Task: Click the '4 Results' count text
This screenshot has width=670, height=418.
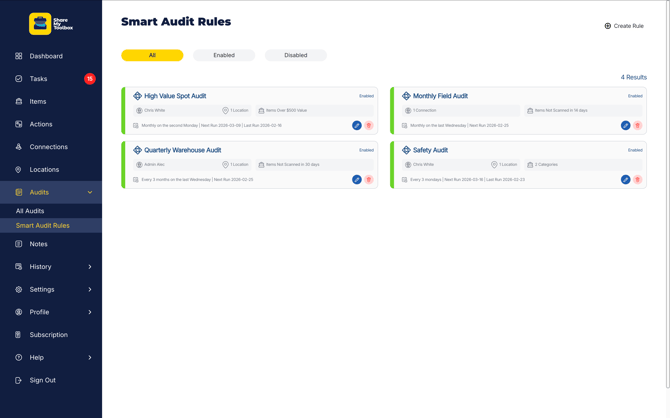Action: (634, 77)
